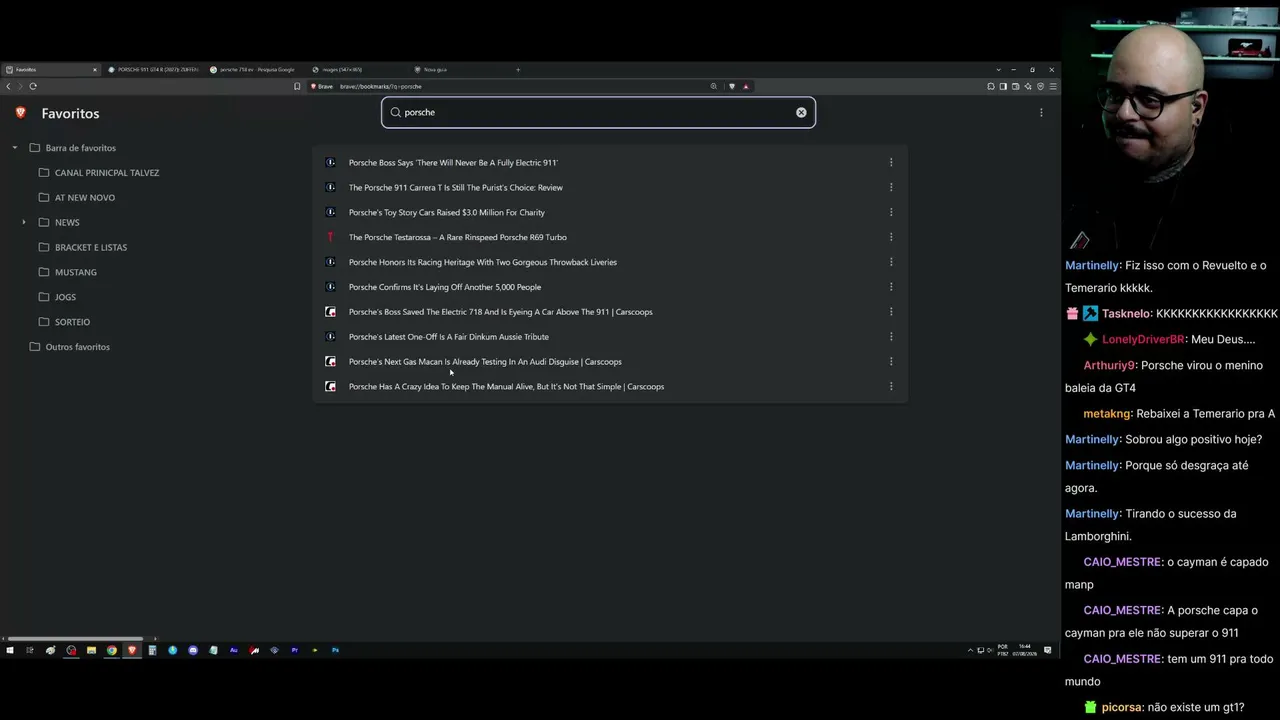The width and height of the screenshot is (1280, 720).
Task: Reload the bookmarks page
Action: tap(33, 86)
